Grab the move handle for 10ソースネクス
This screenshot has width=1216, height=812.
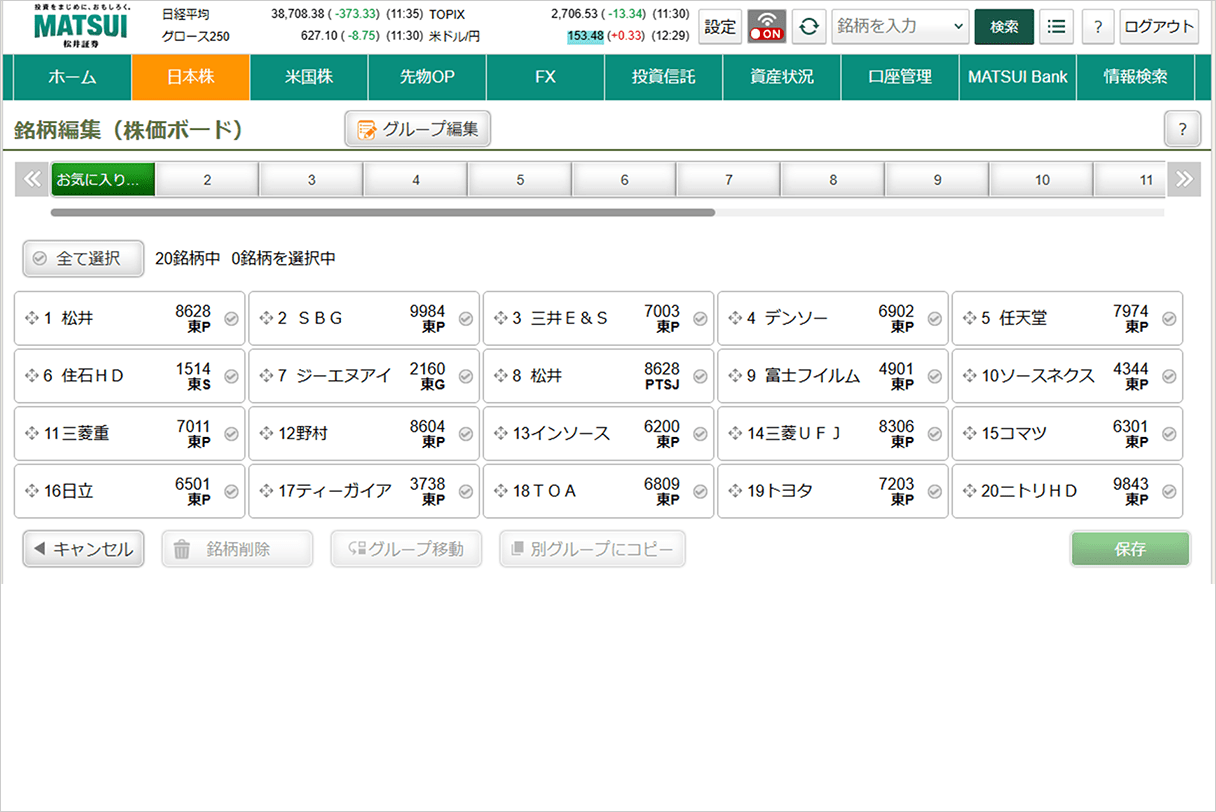pos(969,376)
